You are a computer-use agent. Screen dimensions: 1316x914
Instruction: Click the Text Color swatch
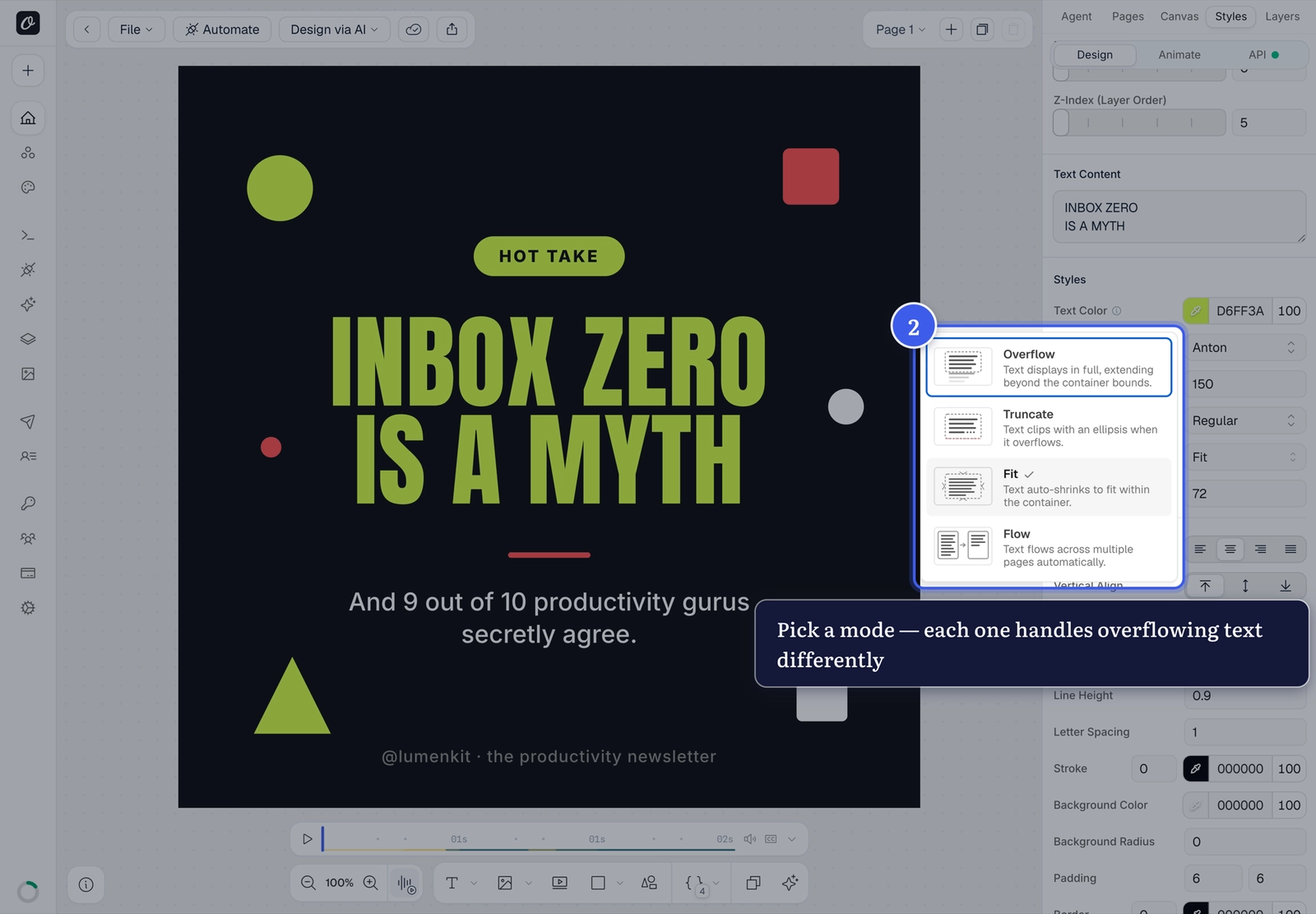pyautogui.click(x=1196, y=311)
